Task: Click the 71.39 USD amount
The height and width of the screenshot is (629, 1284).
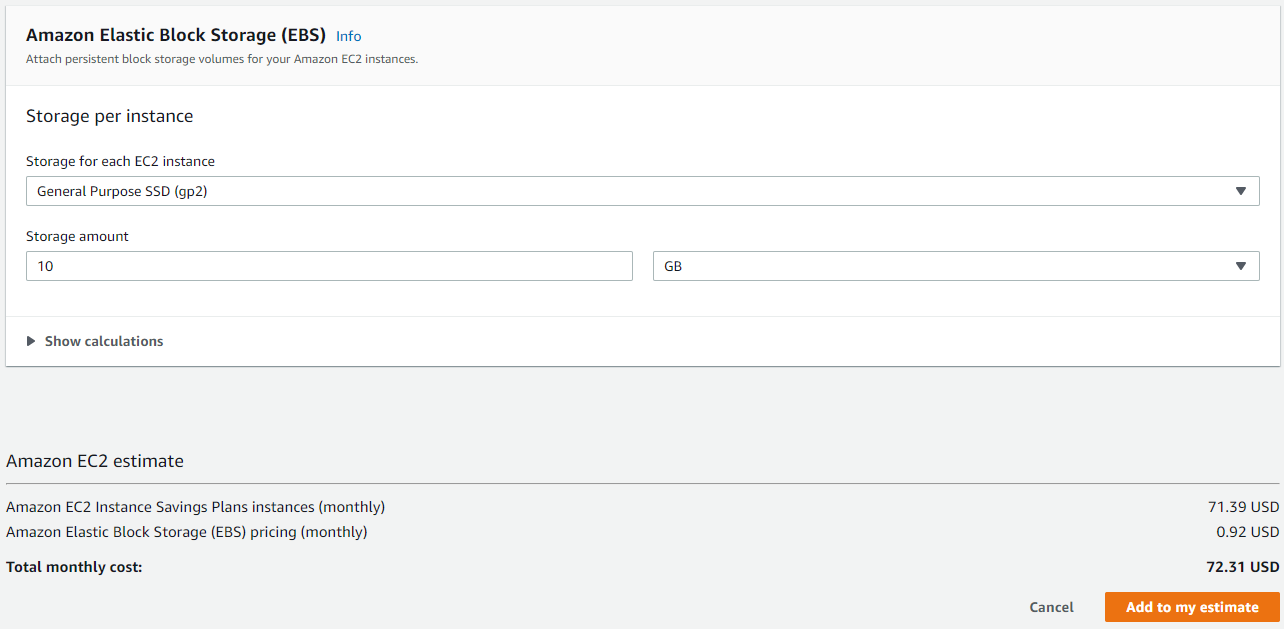Action: [1243, 507]
